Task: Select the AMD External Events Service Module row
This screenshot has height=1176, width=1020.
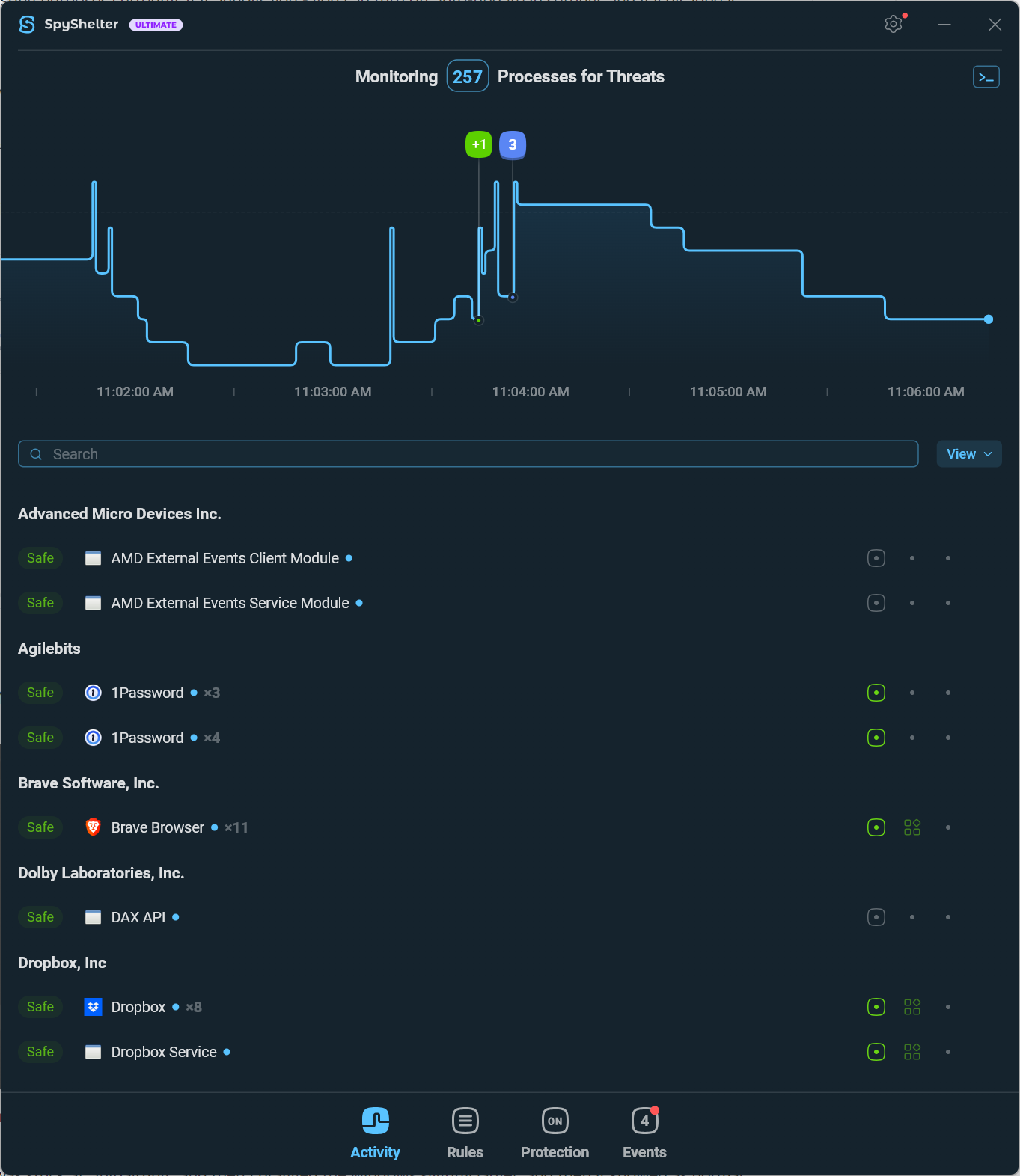Action: click(510, 603)
